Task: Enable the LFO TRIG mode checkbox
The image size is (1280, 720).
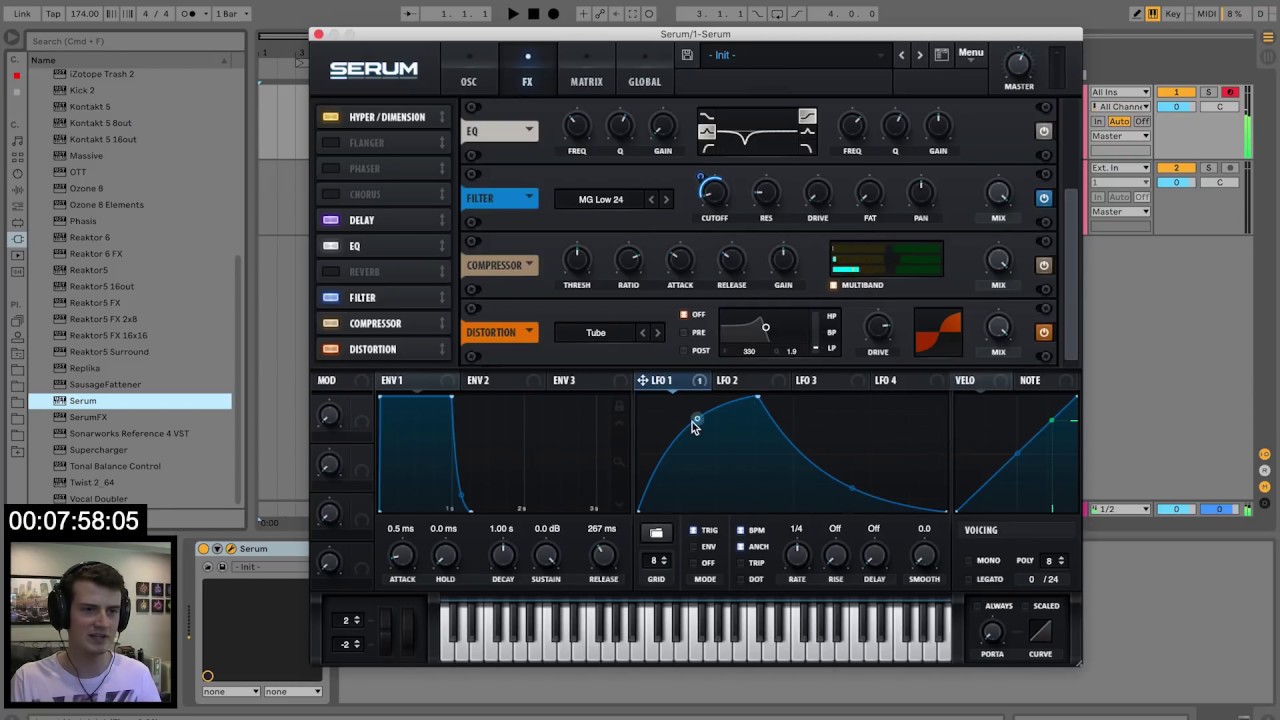Action: 693,530
